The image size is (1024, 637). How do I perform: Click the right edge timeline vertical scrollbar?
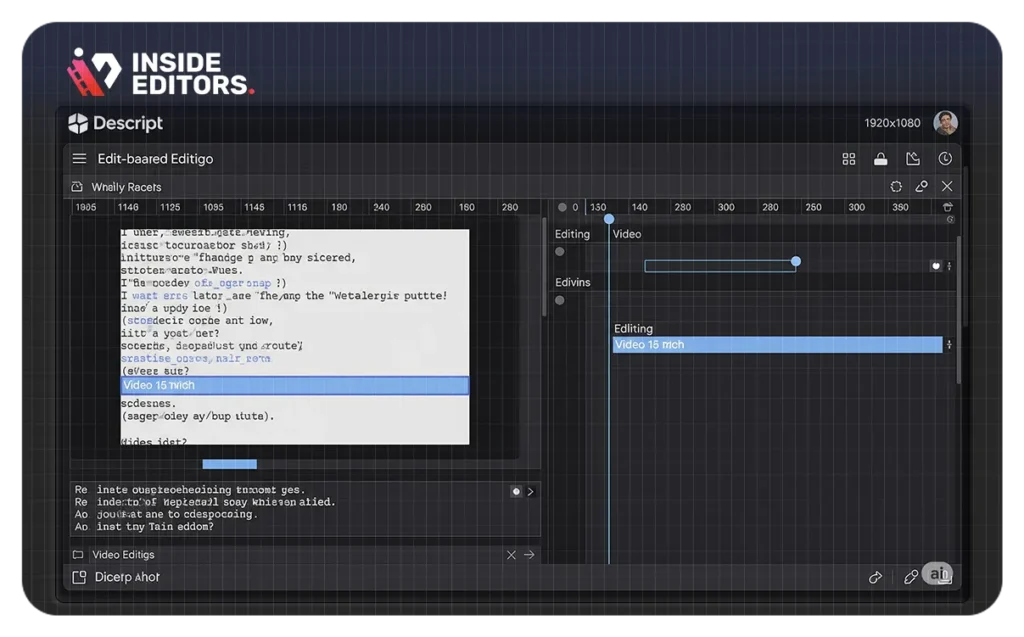(958, 310)
